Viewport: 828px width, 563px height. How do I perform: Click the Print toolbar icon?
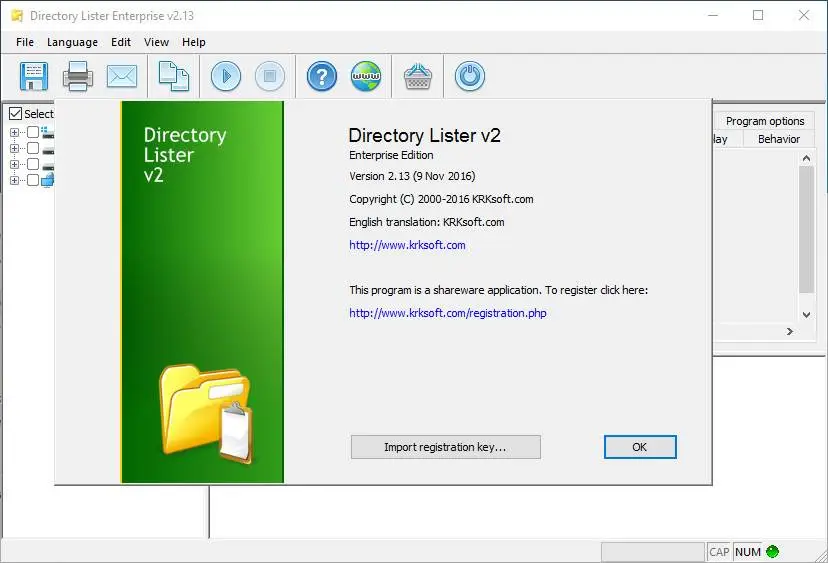(x=78, y=76)
